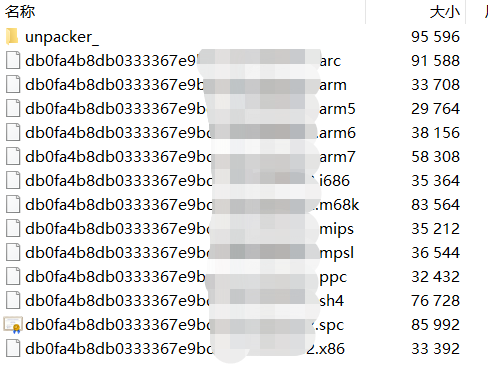Sort by the 名称 column header
The image size is (488, 386).
pos(20,12)
